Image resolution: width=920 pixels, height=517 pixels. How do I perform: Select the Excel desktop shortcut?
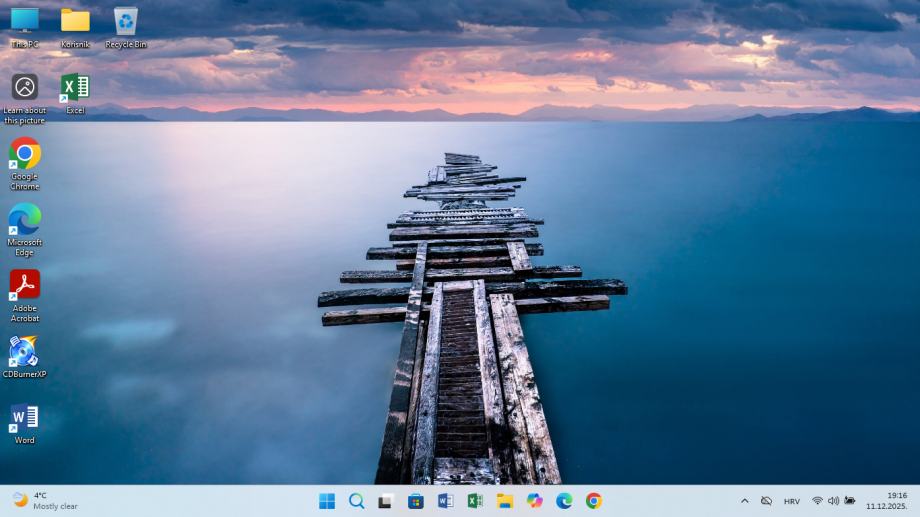click(75, 94)
